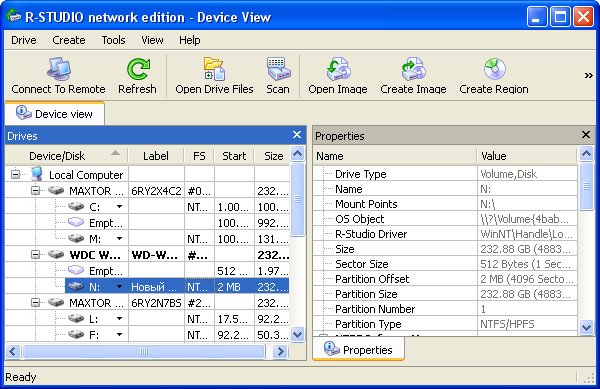Select the F: volume icon

[x=76, y=335]
